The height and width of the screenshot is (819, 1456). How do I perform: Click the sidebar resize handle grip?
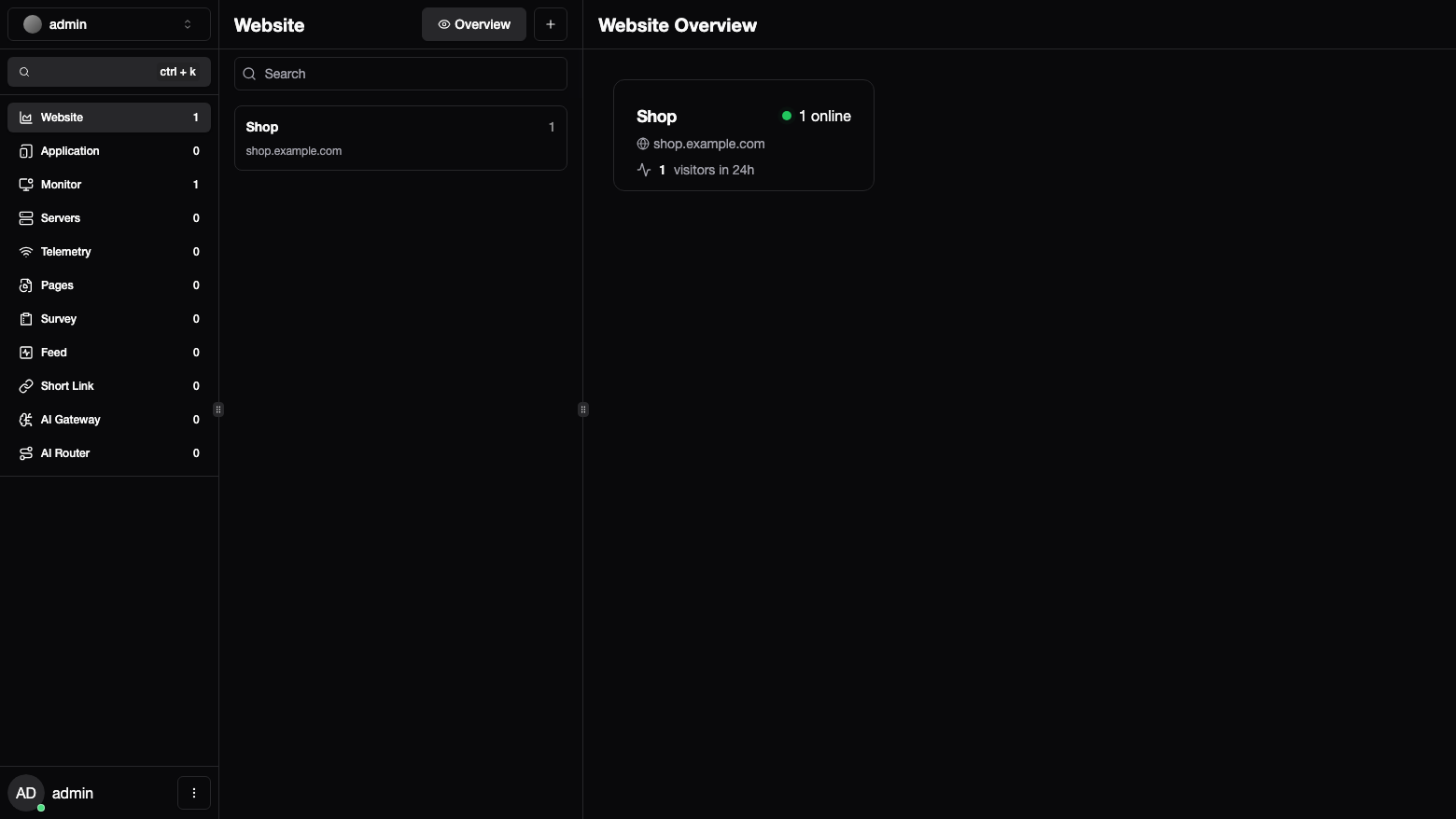(218, 409)
